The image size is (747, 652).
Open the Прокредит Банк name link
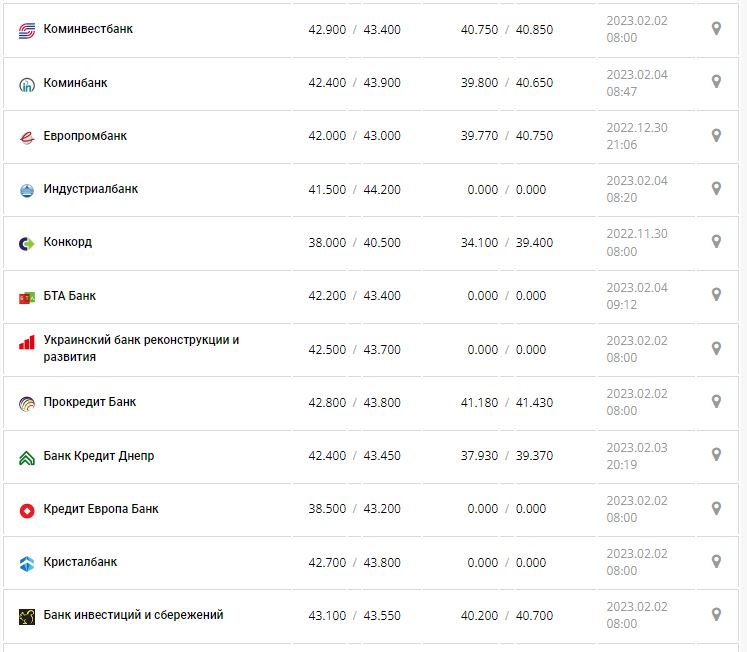click(90, 402)
